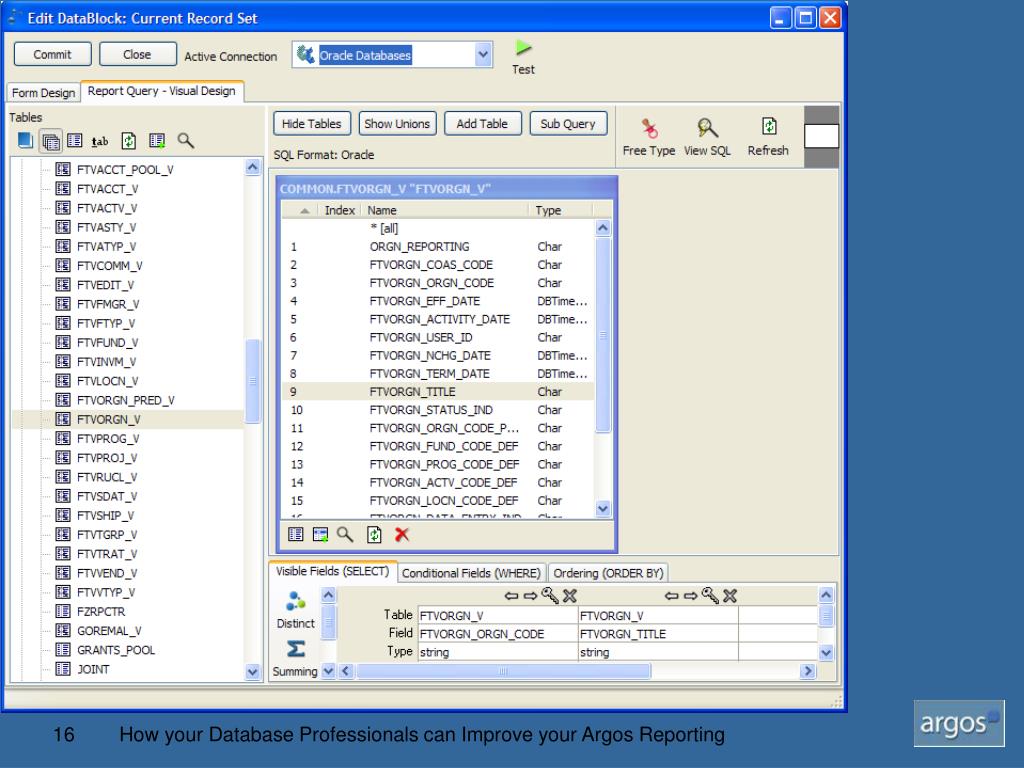
Task: Click the 'tab' text icon under Tables
Action: click(100, 140)
